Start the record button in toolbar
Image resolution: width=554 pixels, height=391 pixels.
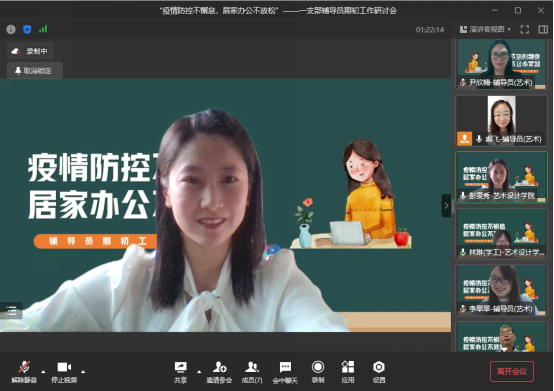pos(318,367)
